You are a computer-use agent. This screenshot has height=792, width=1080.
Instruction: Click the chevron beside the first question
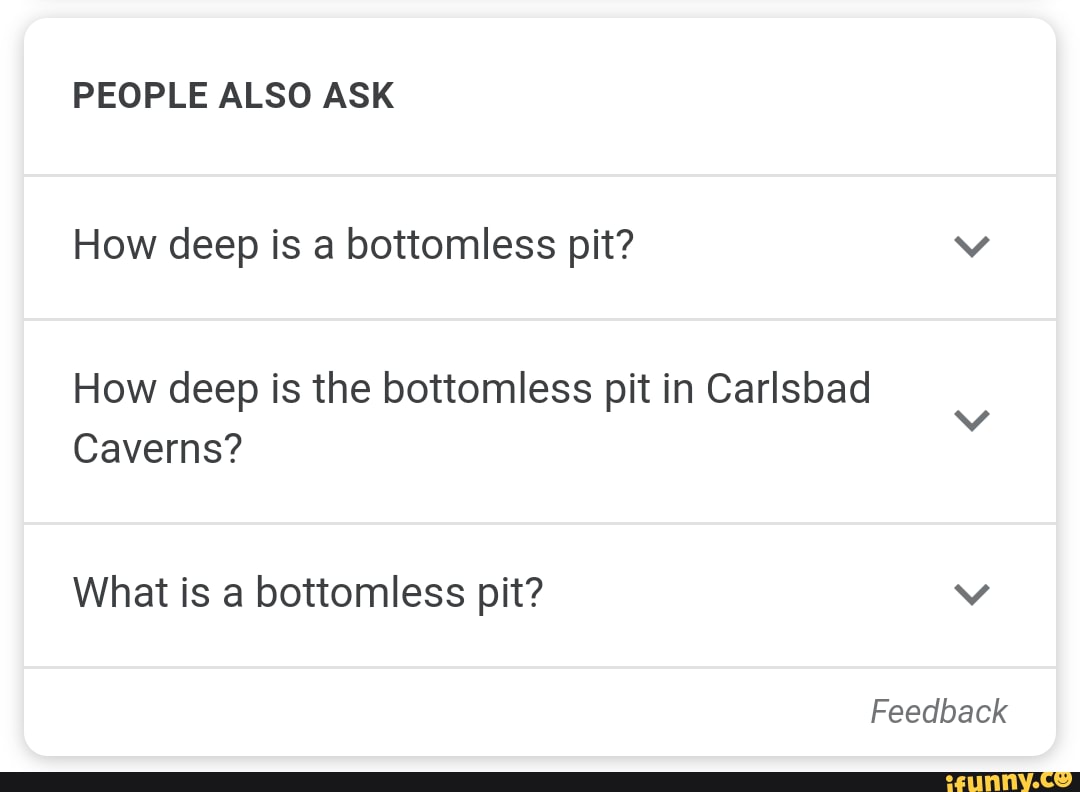[x=971, y=247]
